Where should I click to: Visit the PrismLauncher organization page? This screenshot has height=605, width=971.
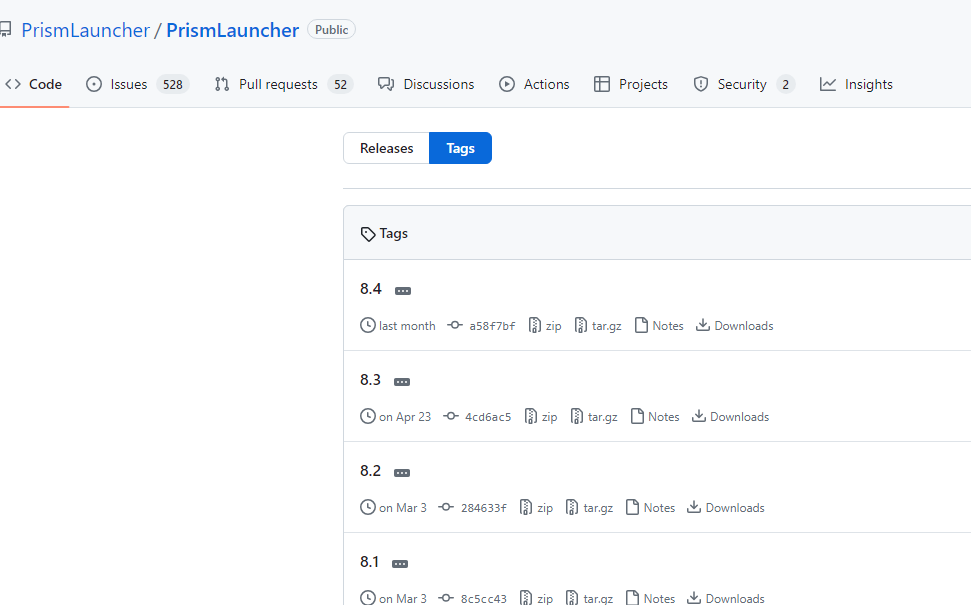[x=85, y=30]
